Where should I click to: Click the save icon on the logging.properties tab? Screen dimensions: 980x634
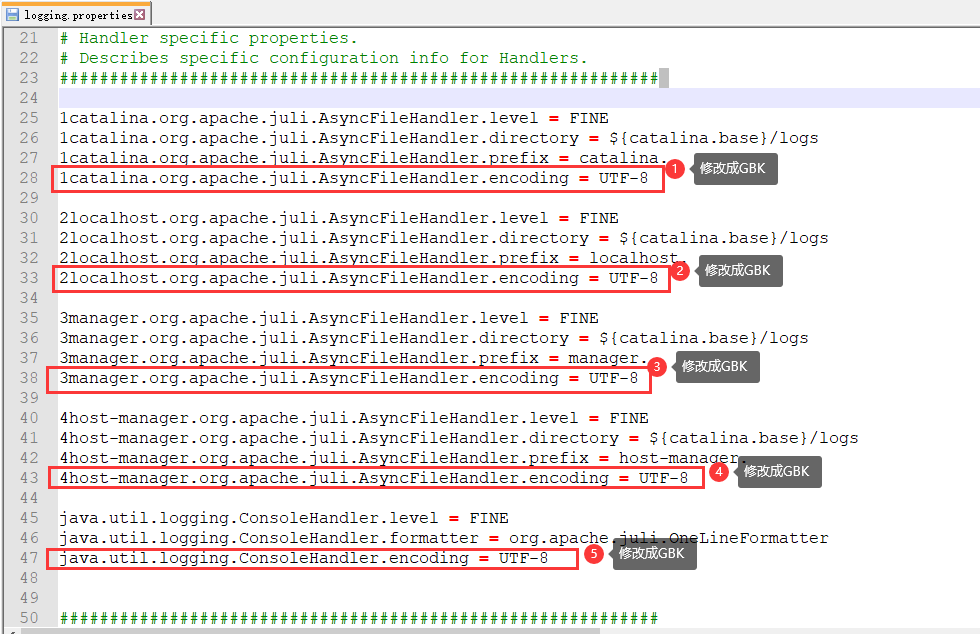(12, 14)
